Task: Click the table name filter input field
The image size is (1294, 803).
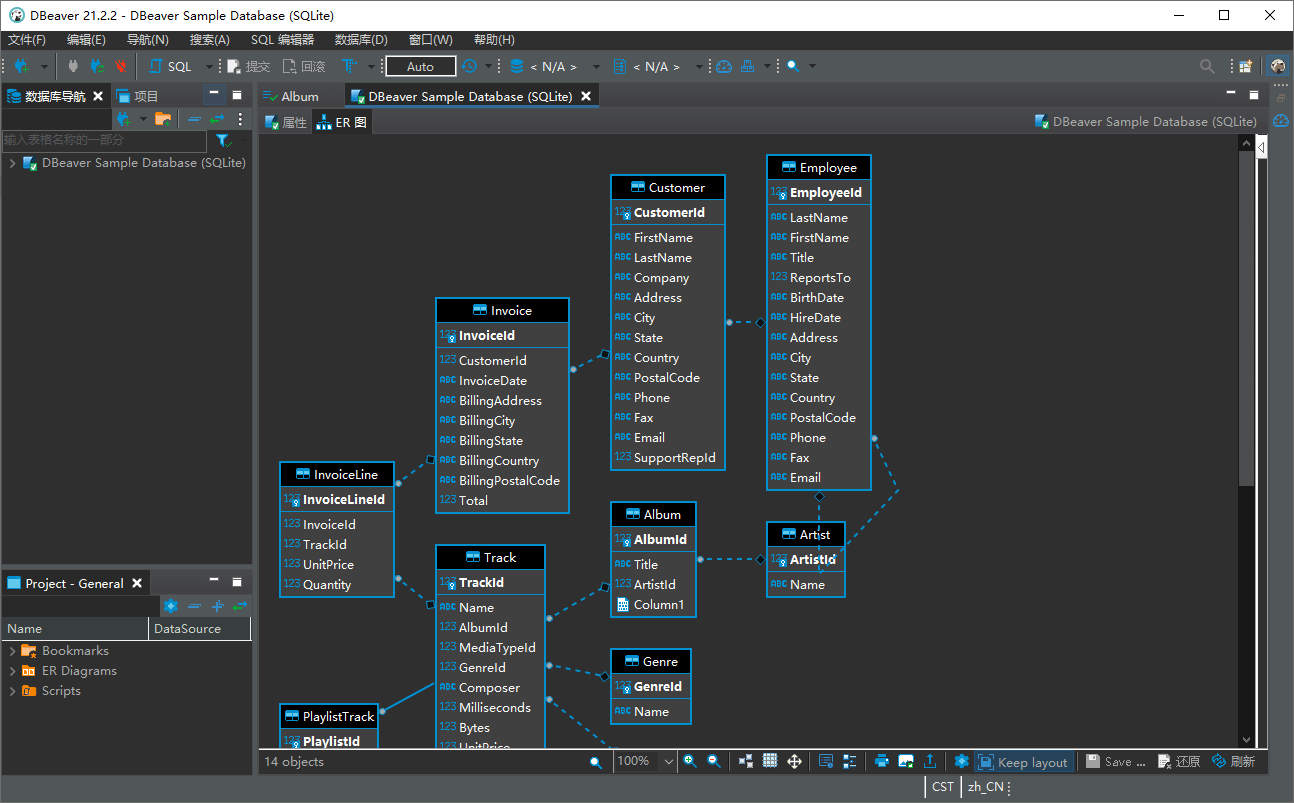Action: [104, 140]
